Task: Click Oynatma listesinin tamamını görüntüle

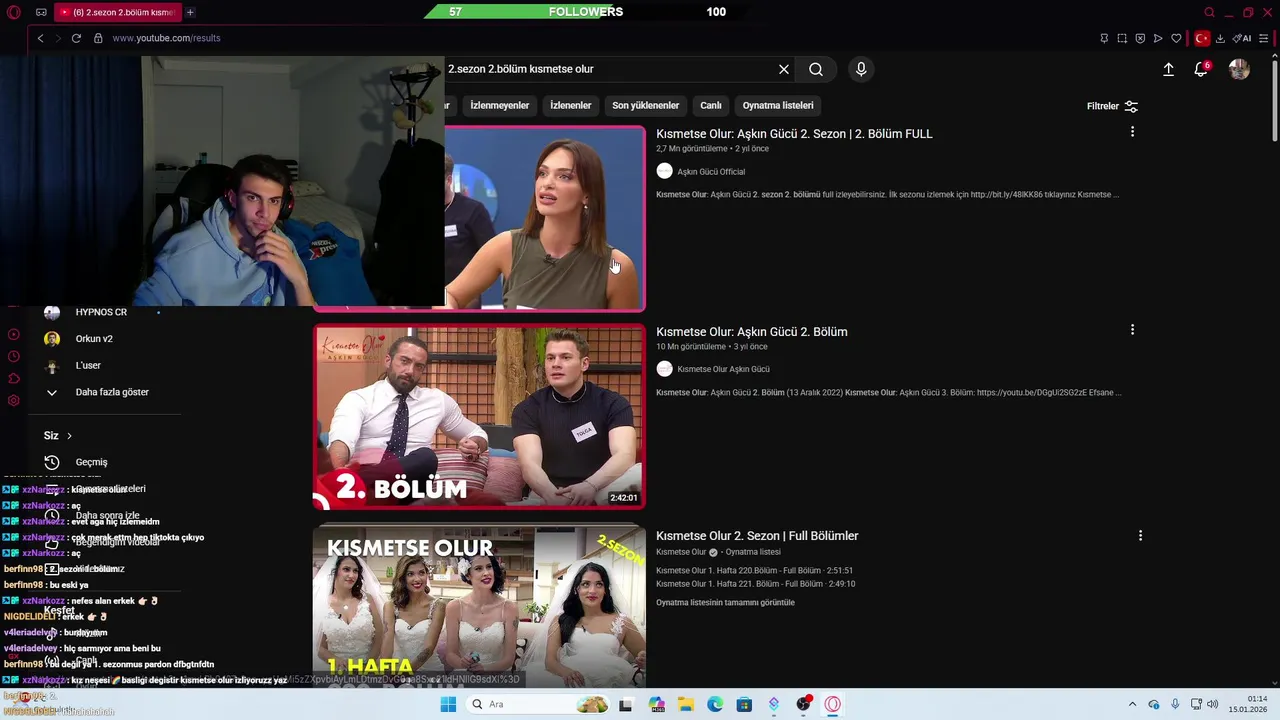Action: coord(725,603)
